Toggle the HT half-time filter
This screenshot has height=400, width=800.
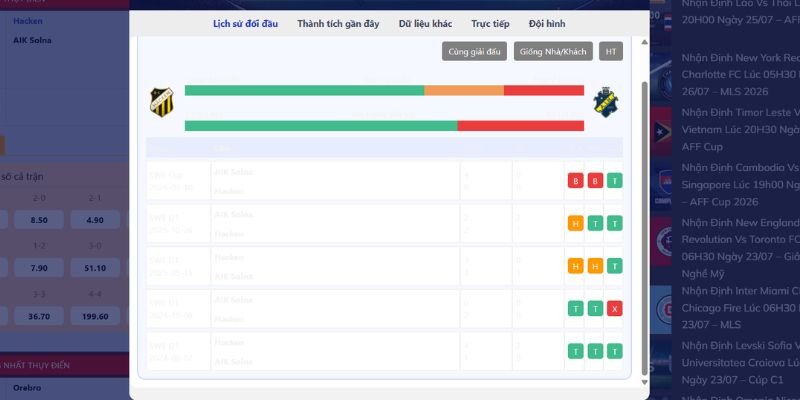[x=611, y=52]
